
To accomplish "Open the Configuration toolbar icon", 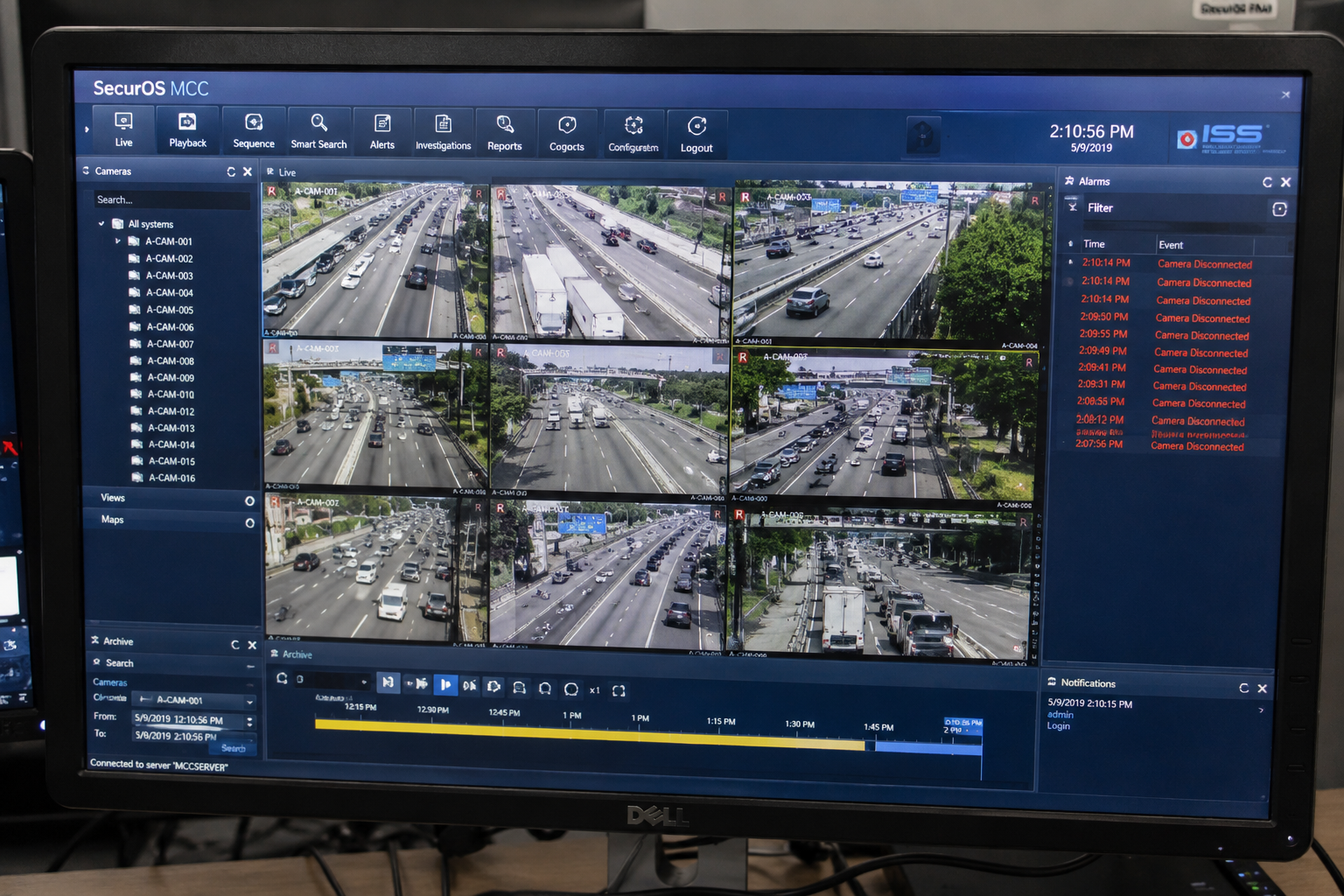I will click(633, 136).
